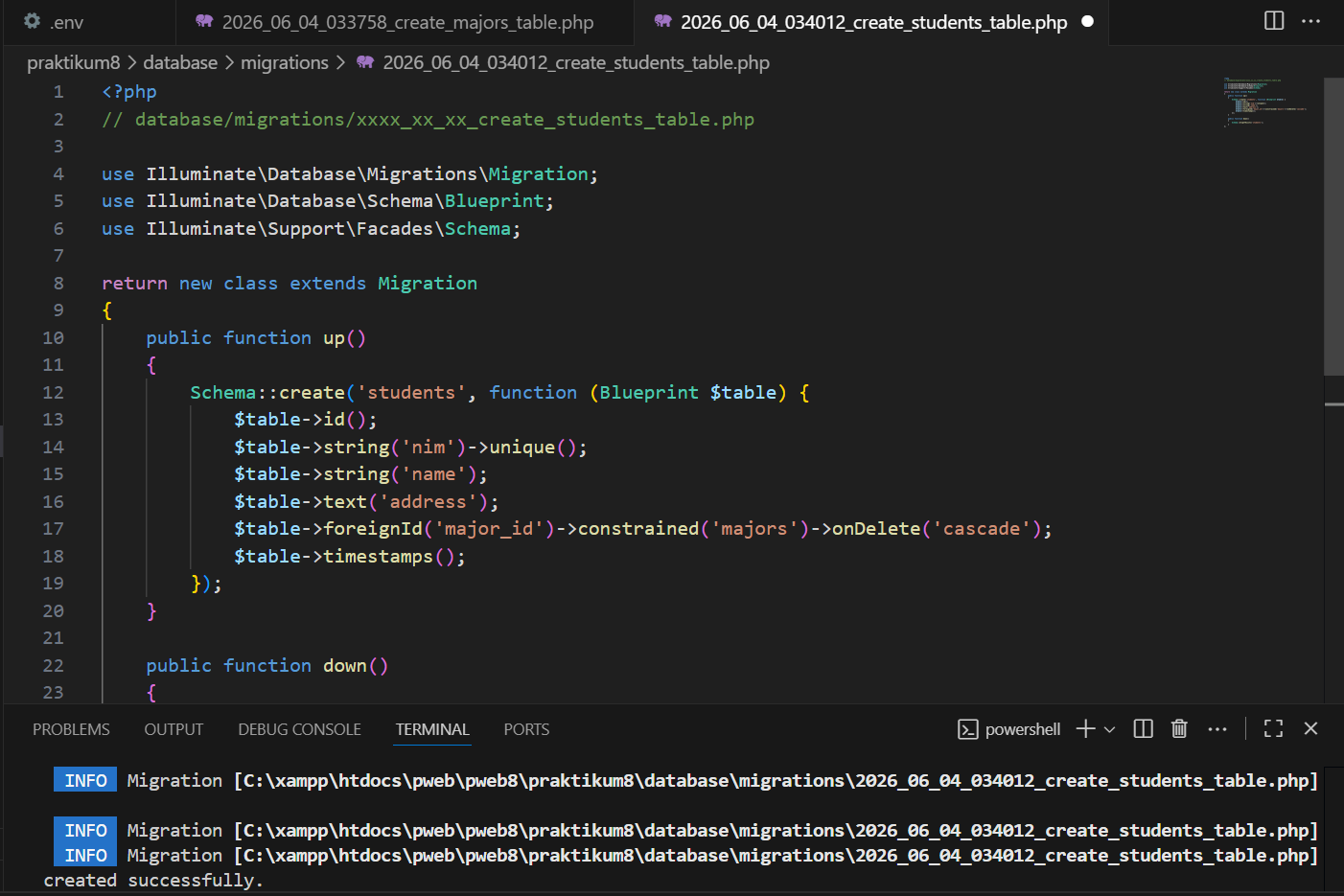Click the PHP elephant icon on majors tab
Viewport: 1344px width, 896px height.
point(204,21)
